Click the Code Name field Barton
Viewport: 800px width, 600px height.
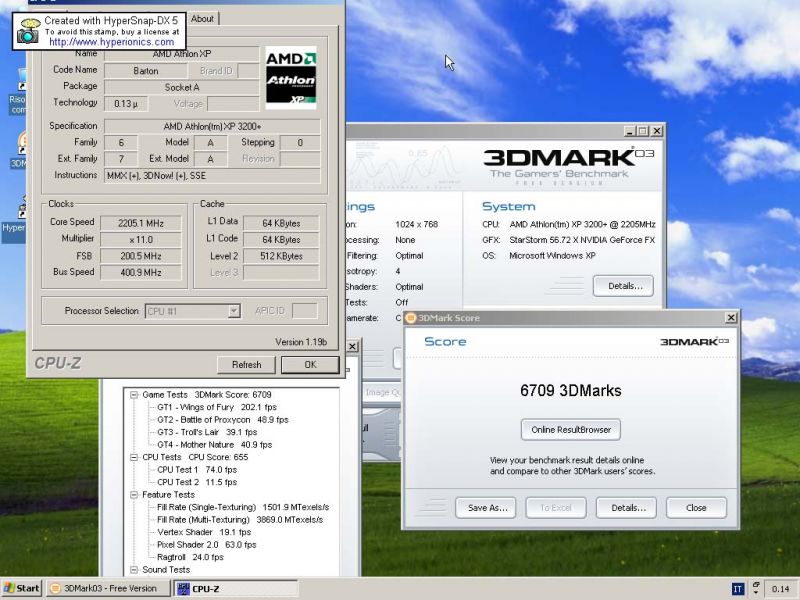[x=145, y=71]
